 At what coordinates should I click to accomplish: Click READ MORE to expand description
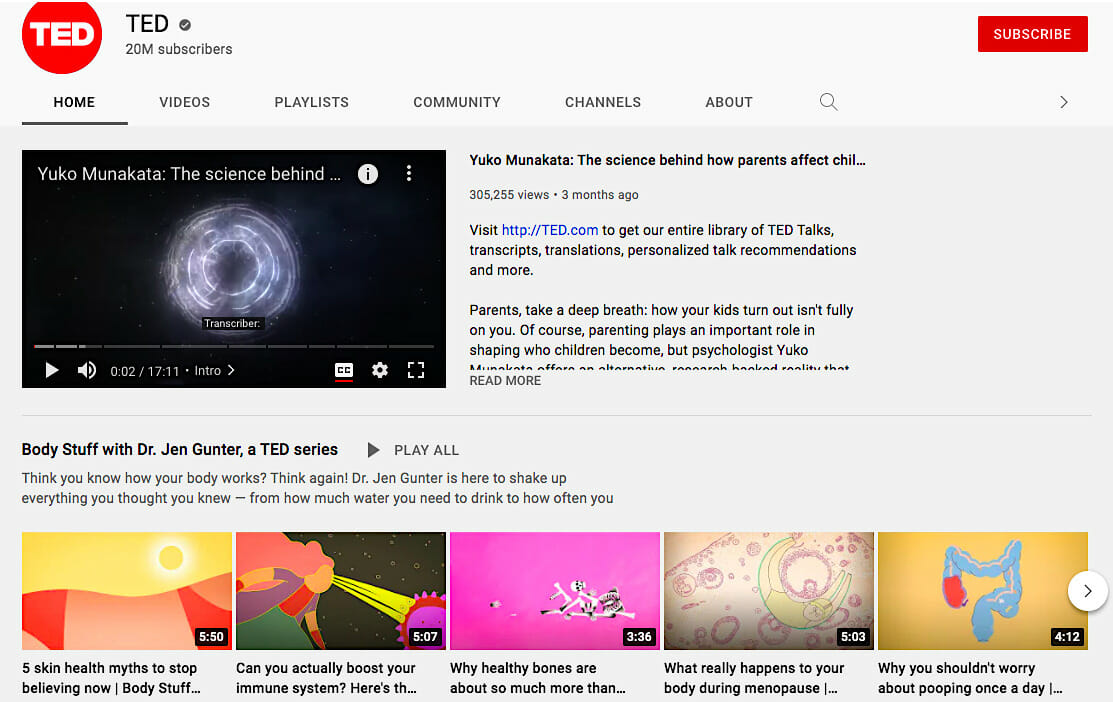click(505, 380)
